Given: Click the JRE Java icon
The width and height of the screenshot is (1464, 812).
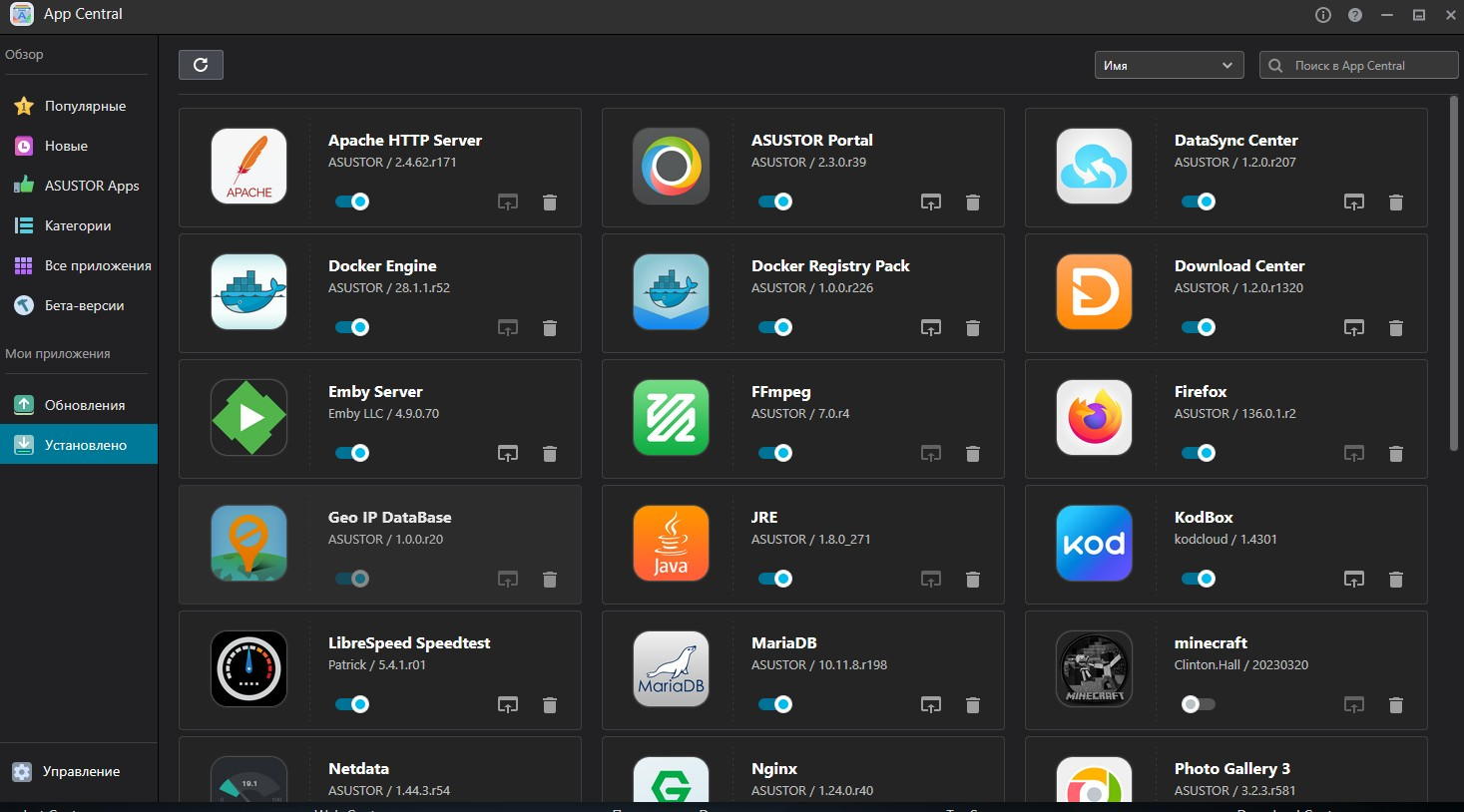Looking at the screenshot, I should click(672, 544).
